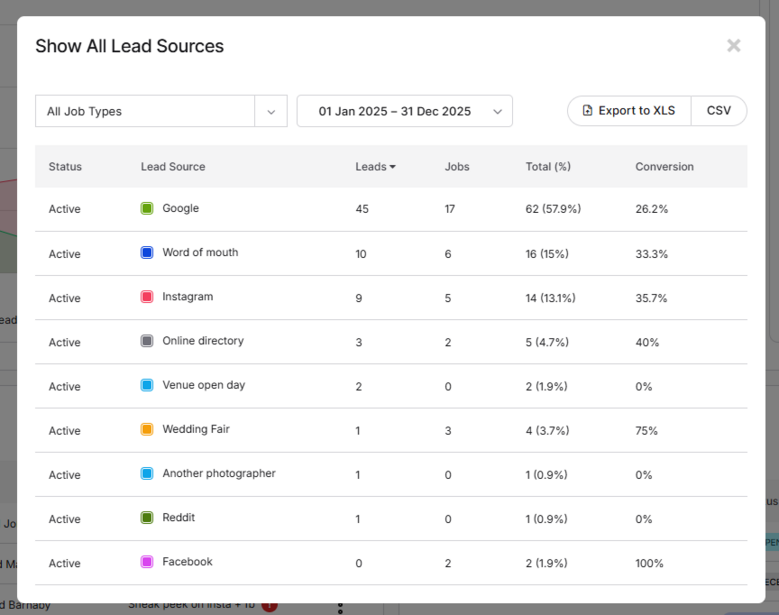Viewport: 779px width, 615px height.
Task: Click the 62 (57.9%) total cell
Action: pyautogui.click(x=553, y=209)
